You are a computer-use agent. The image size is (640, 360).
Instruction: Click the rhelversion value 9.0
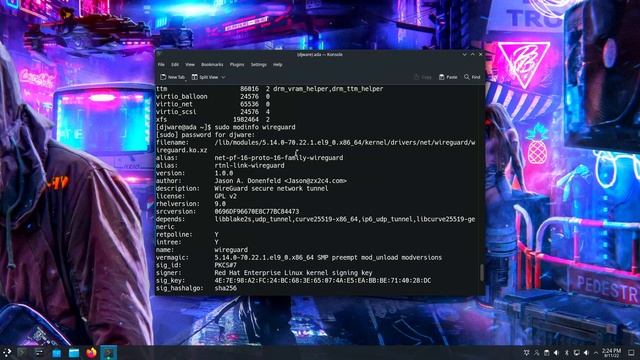pos(220,204)
